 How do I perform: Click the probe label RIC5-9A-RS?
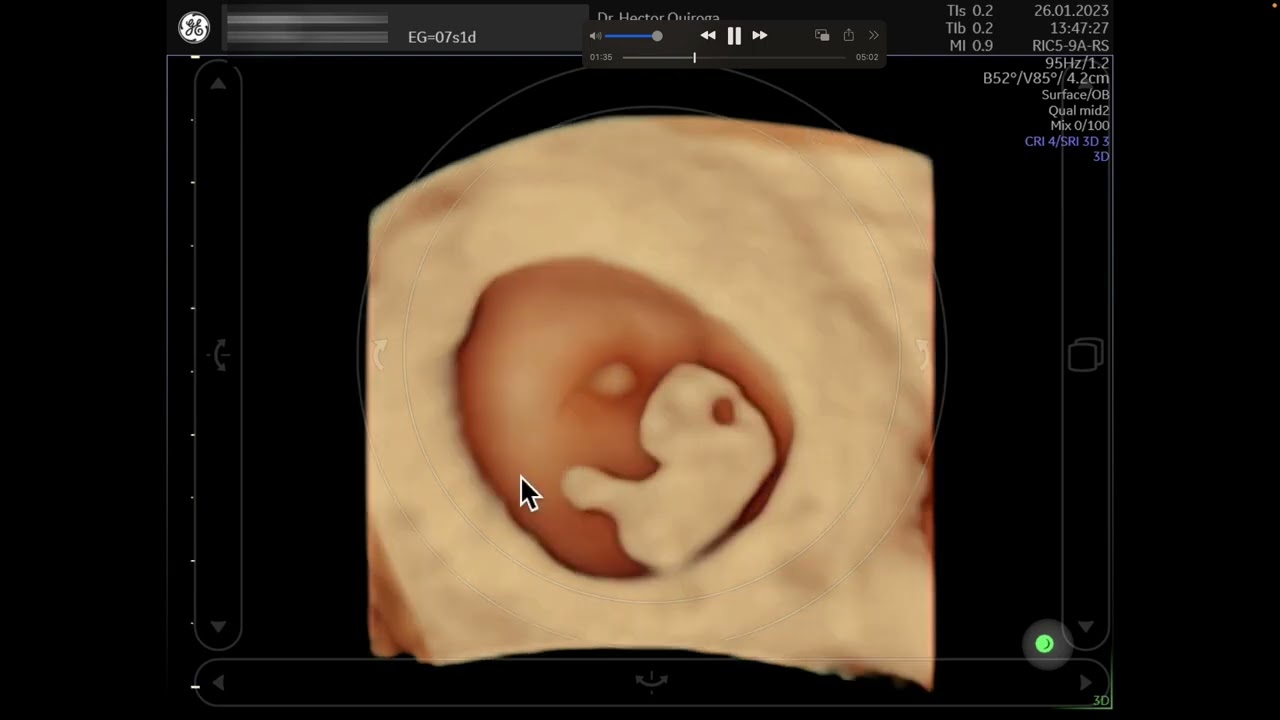point(1070,46)
